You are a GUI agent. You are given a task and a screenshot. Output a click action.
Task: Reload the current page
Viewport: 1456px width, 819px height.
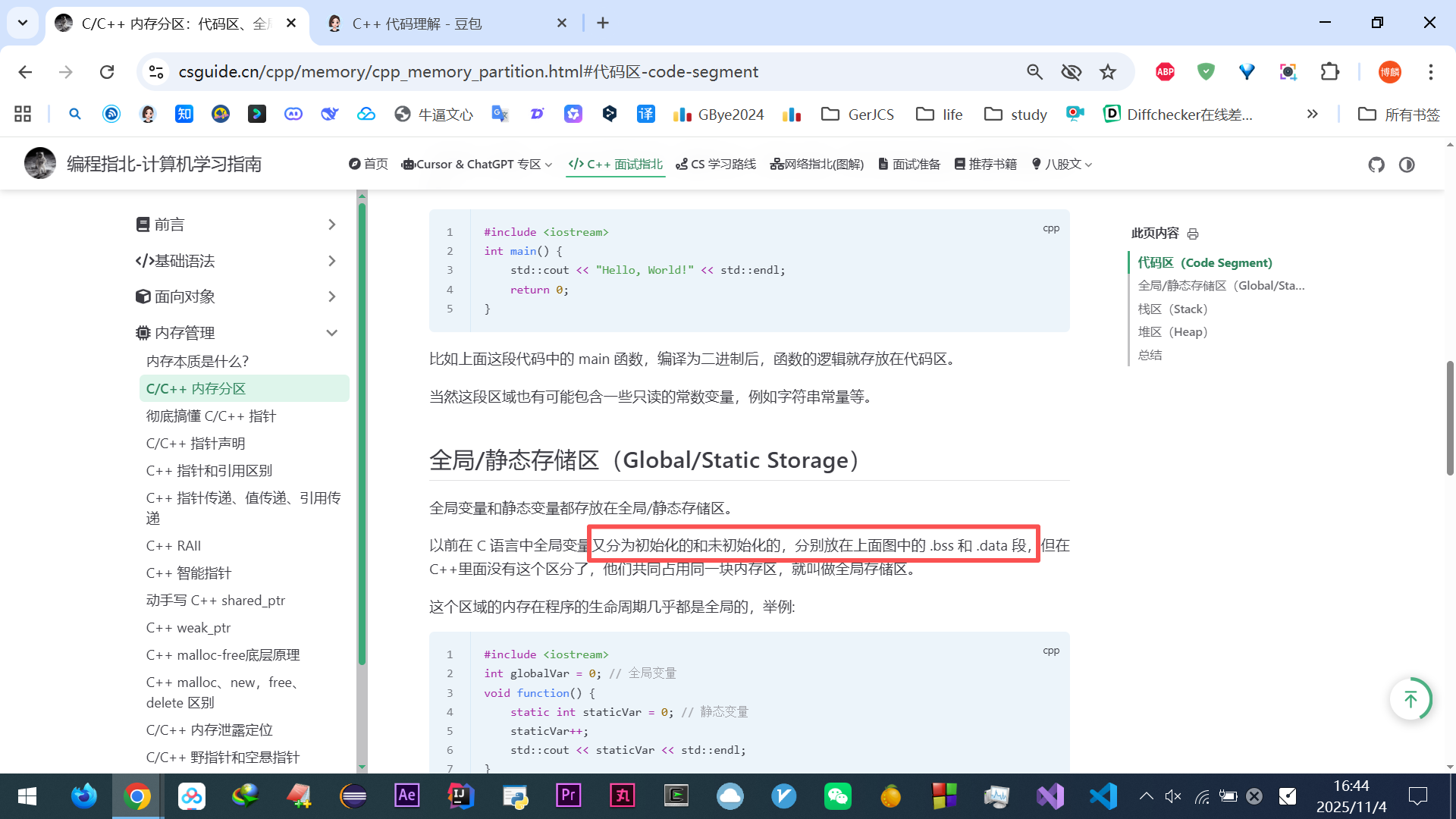click(x=107, y=72)
